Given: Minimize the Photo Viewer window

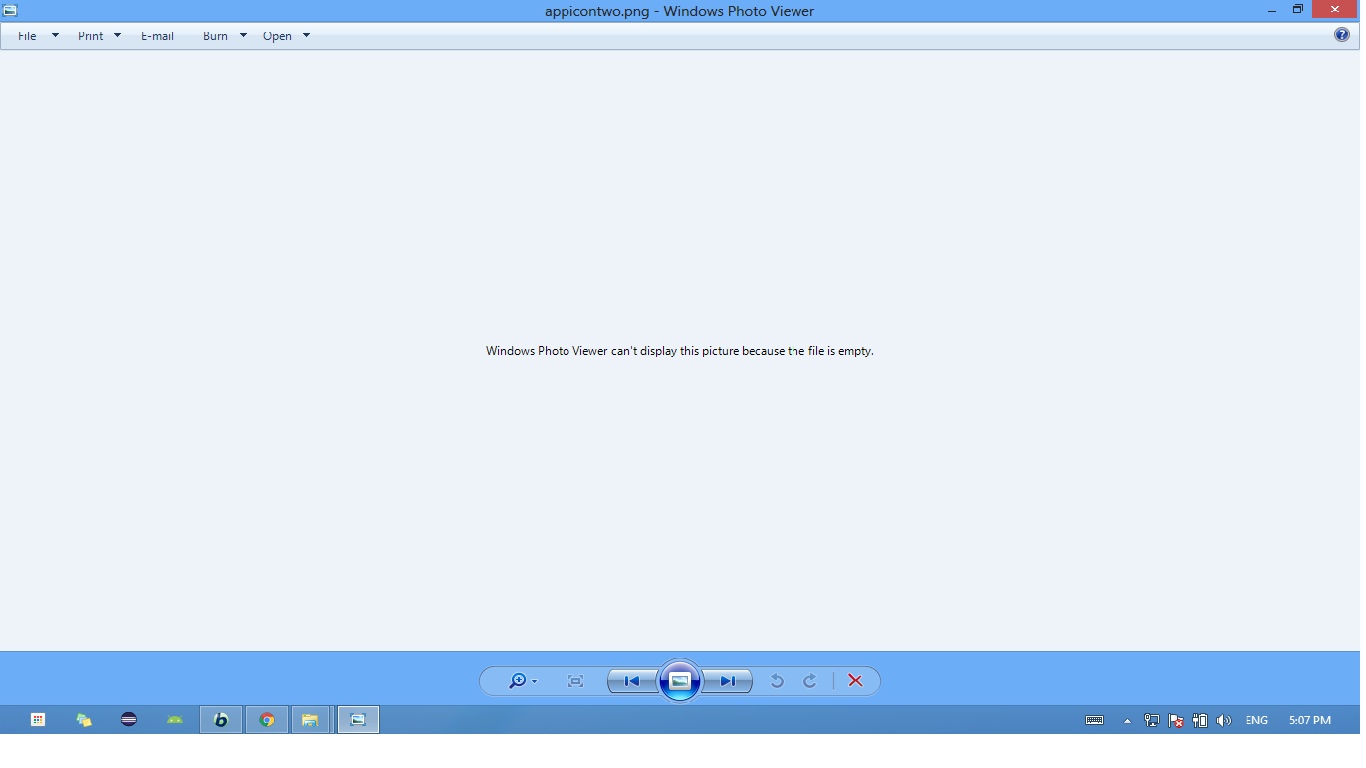Looking at the screenshot, I should (1272, 9).
